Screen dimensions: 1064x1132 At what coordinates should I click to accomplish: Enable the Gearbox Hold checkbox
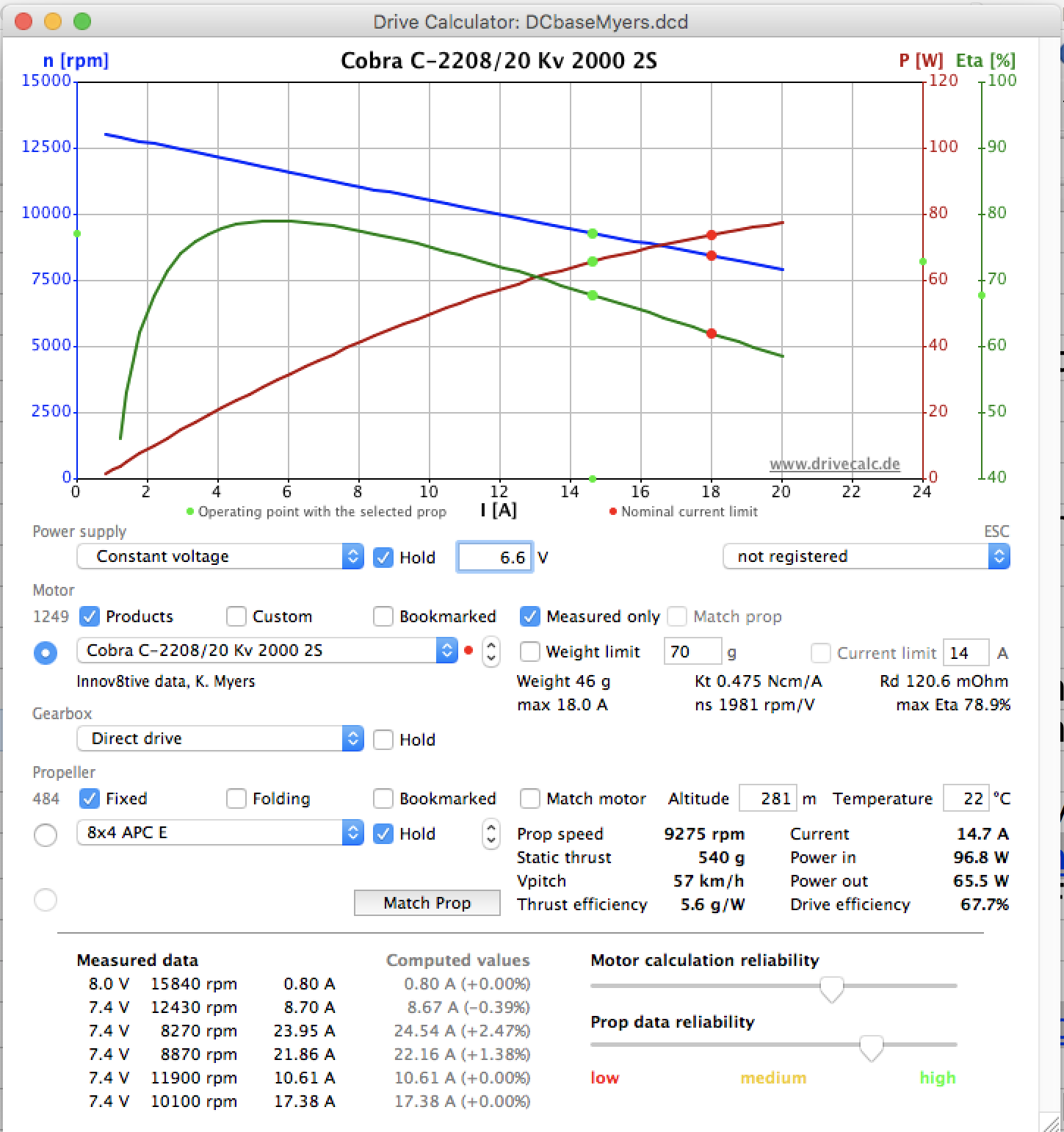pos(383,740)
